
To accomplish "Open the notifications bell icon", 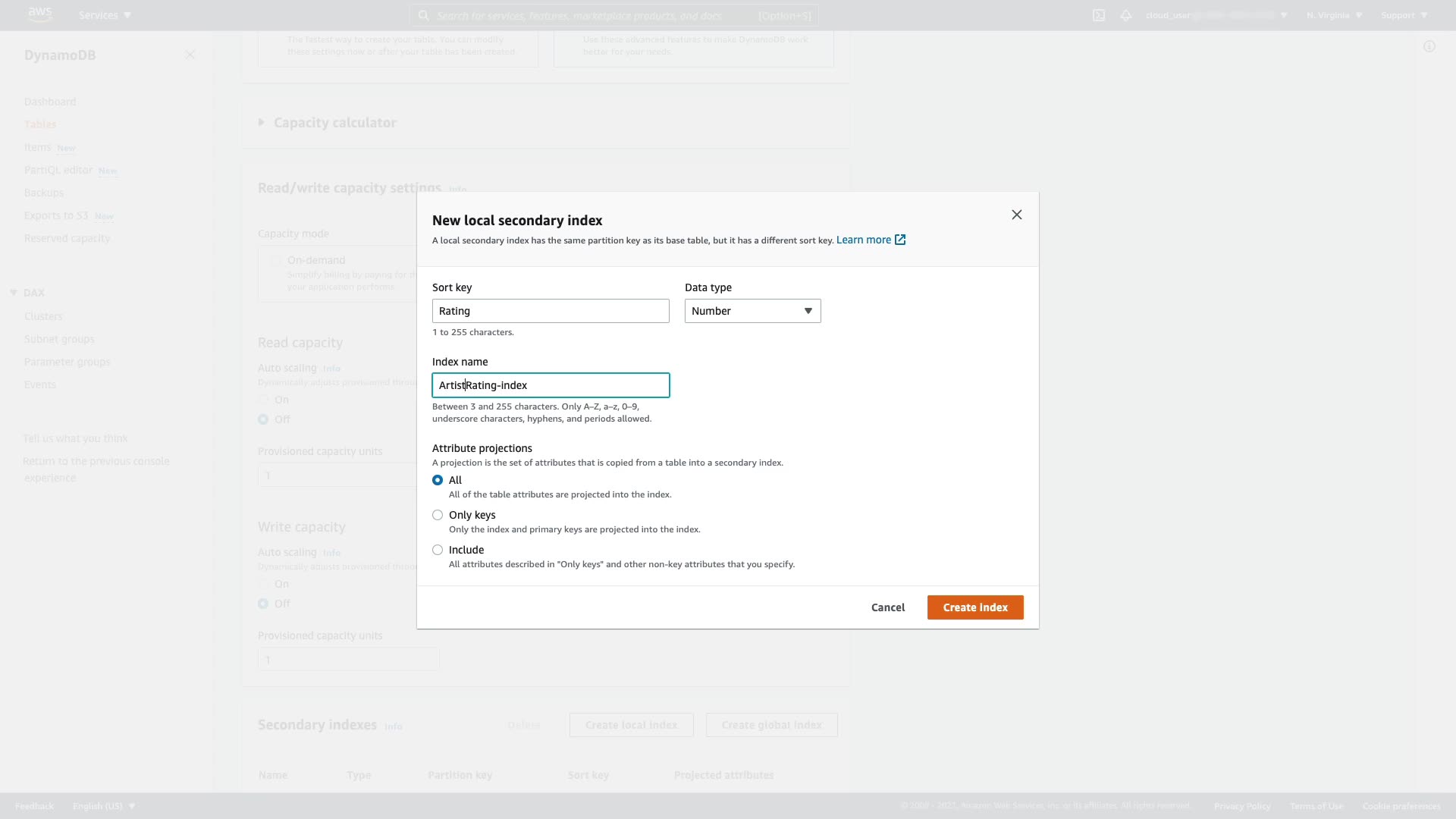I will 1126,15.
